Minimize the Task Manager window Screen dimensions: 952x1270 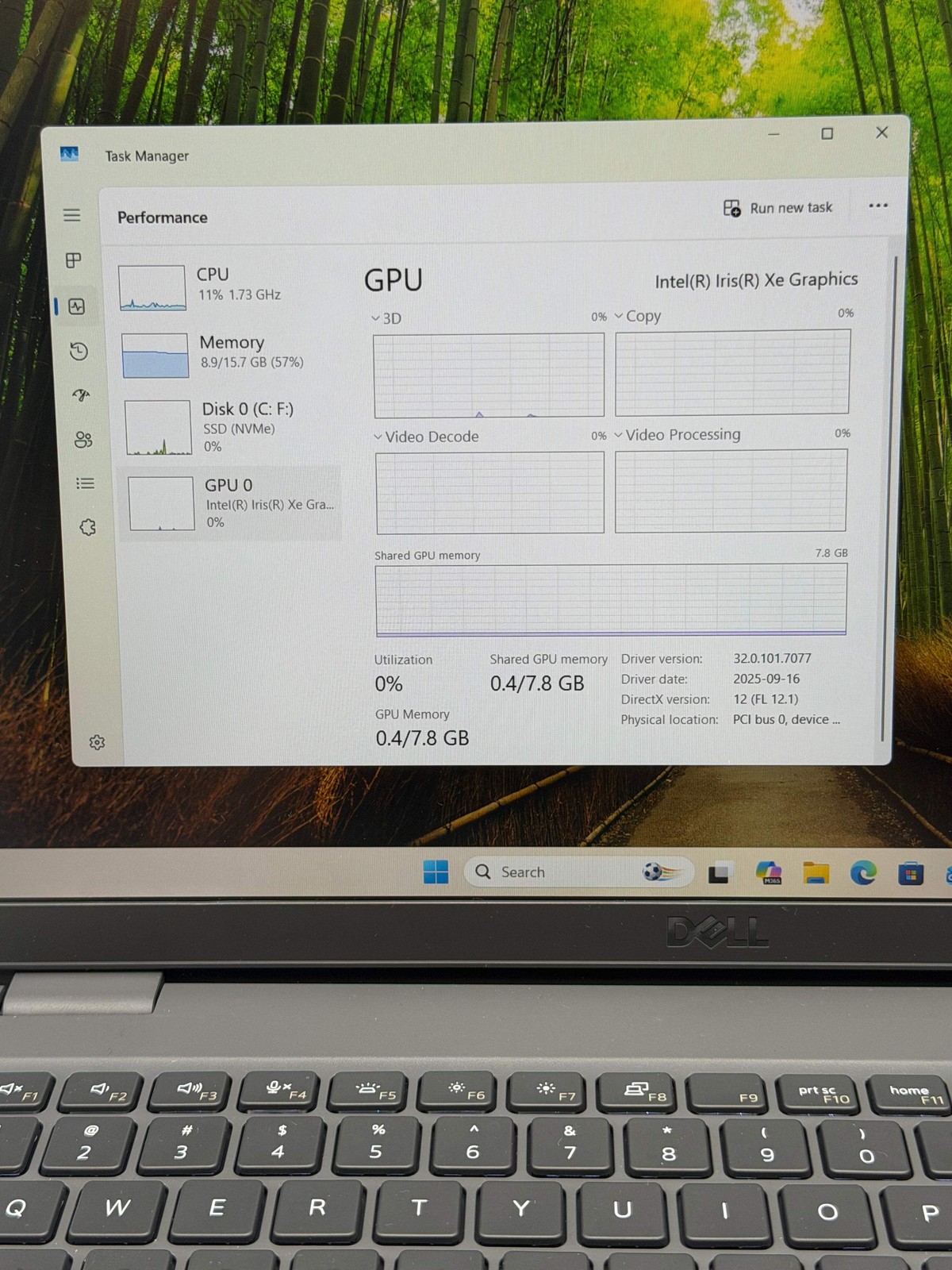(773, 134)
